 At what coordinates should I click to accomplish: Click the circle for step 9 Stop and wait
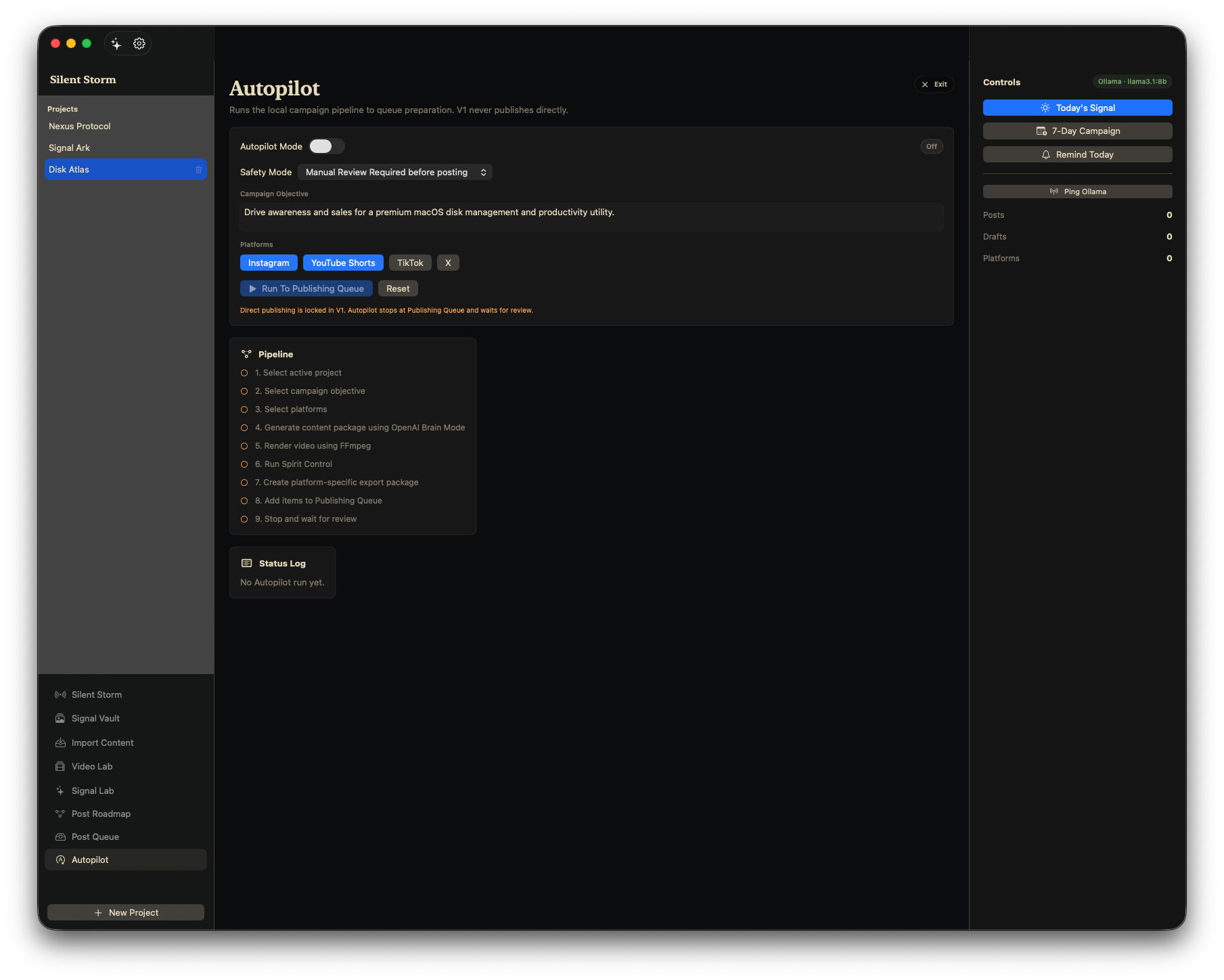[x=244, y=519]
